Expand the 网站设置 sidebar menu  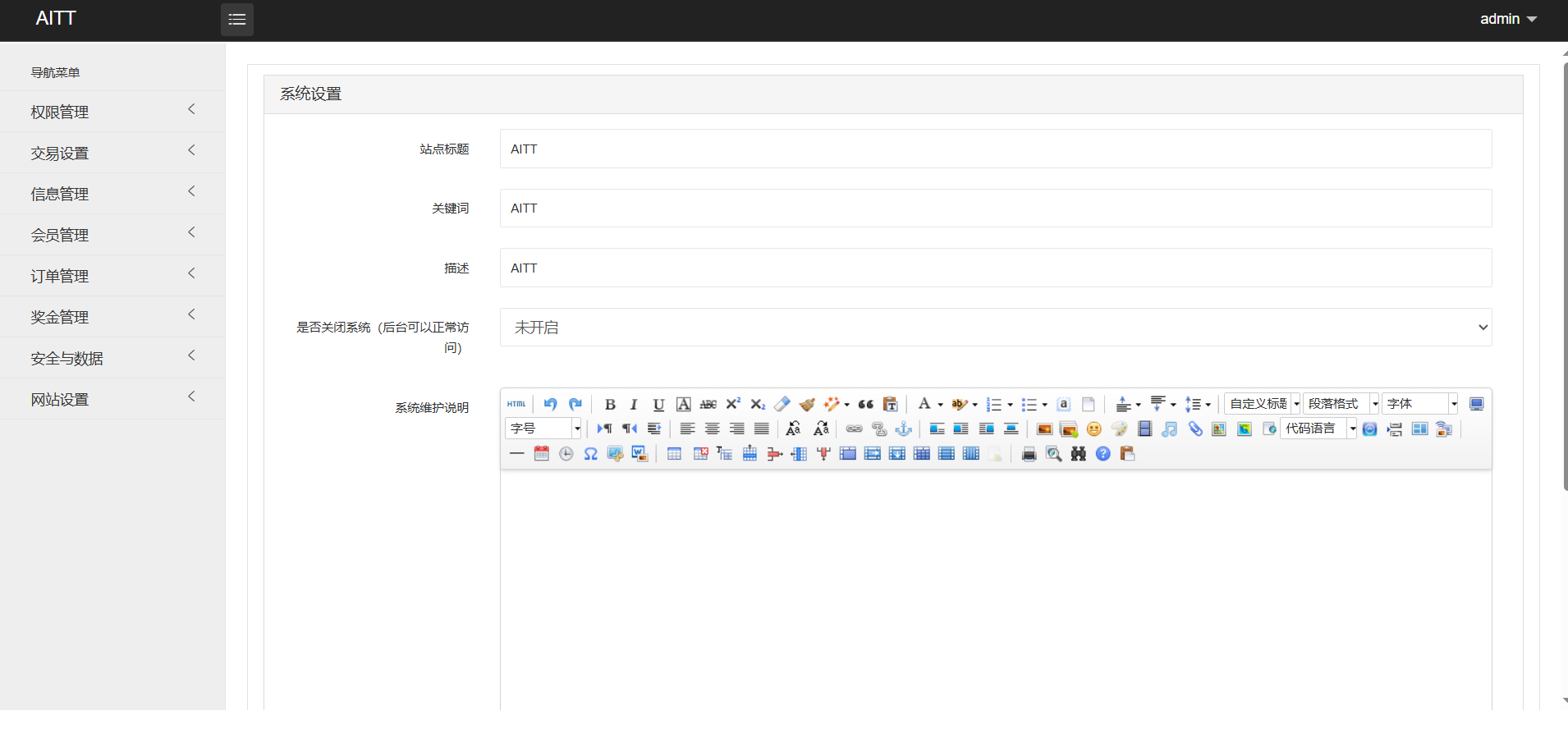click(x=112, y=399)
